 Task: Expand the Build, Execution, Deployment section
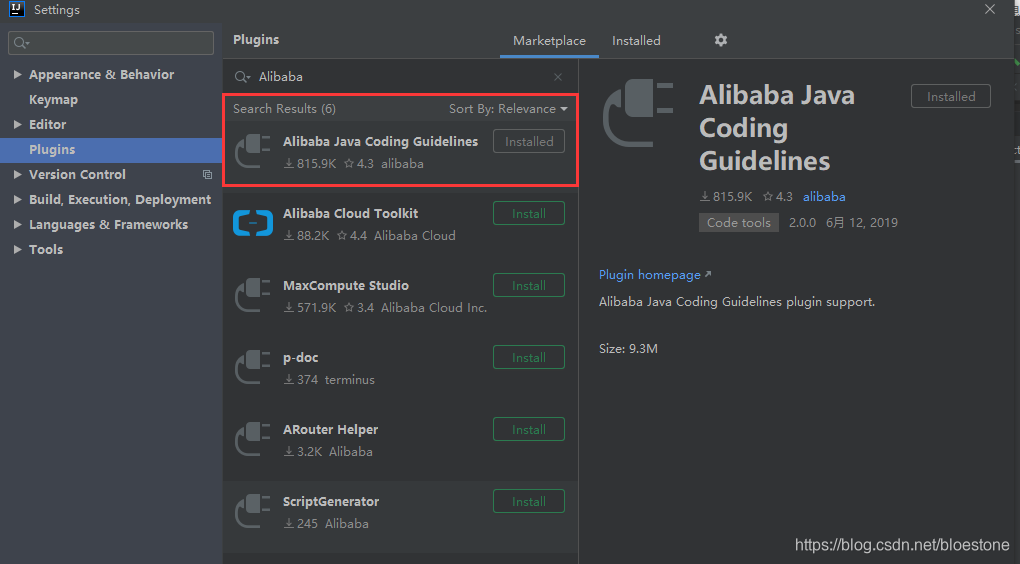click(x=18, y=200)
